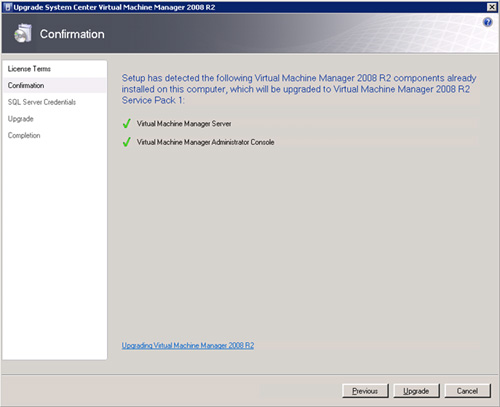Click the Virtual Machine Manager Server label

coord(184,124)
